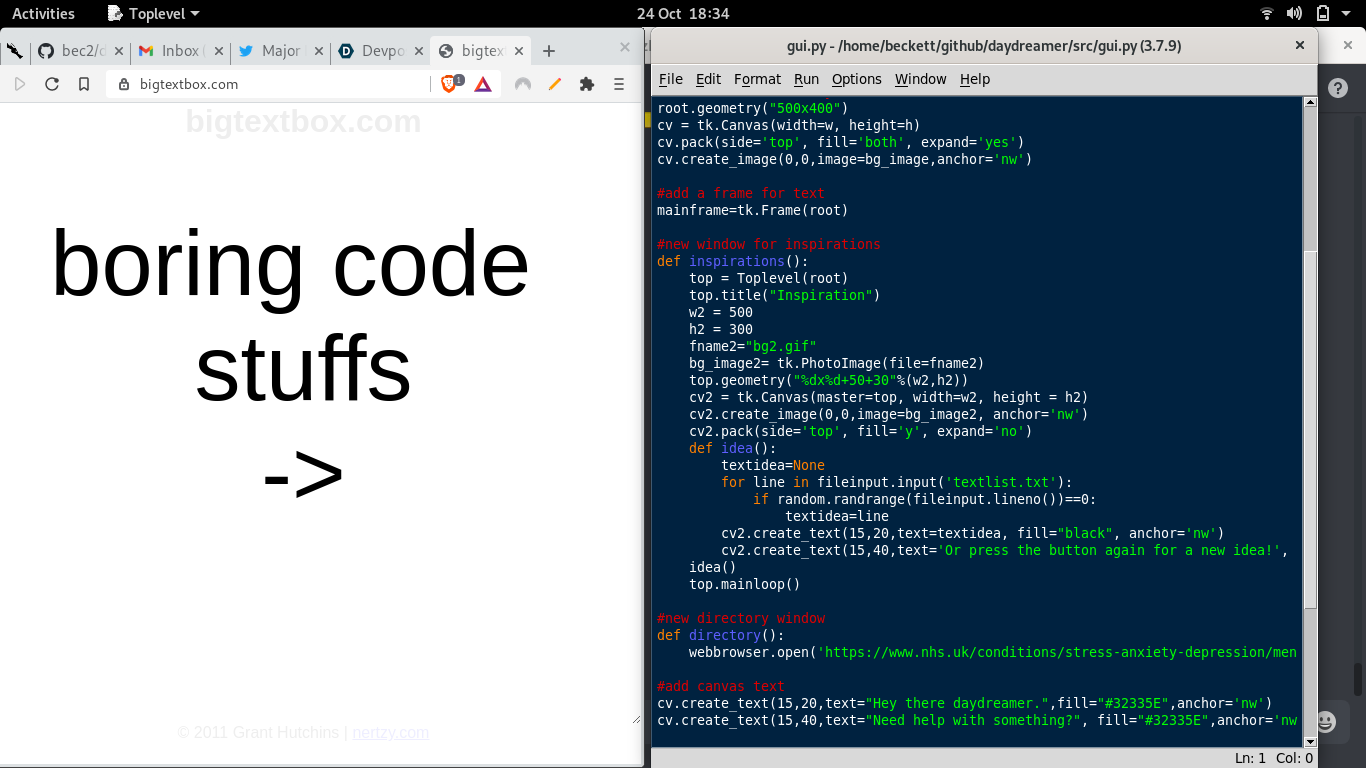Click the 'Col: 0' status indicator
This screenshot has width=1366, height=768.
click(1294, 758)
